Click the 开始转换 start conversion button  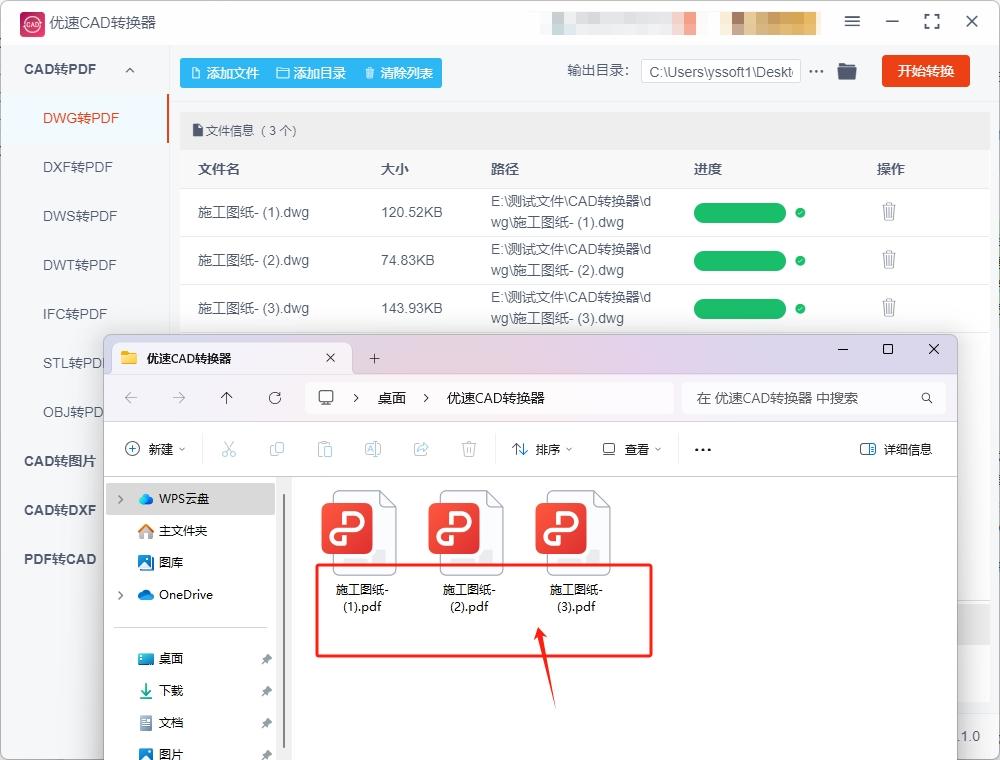pos(925,71)
